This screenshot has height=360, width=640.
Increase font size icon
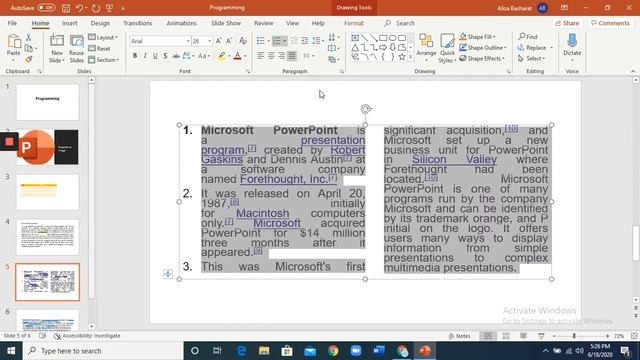pos(219,41)
